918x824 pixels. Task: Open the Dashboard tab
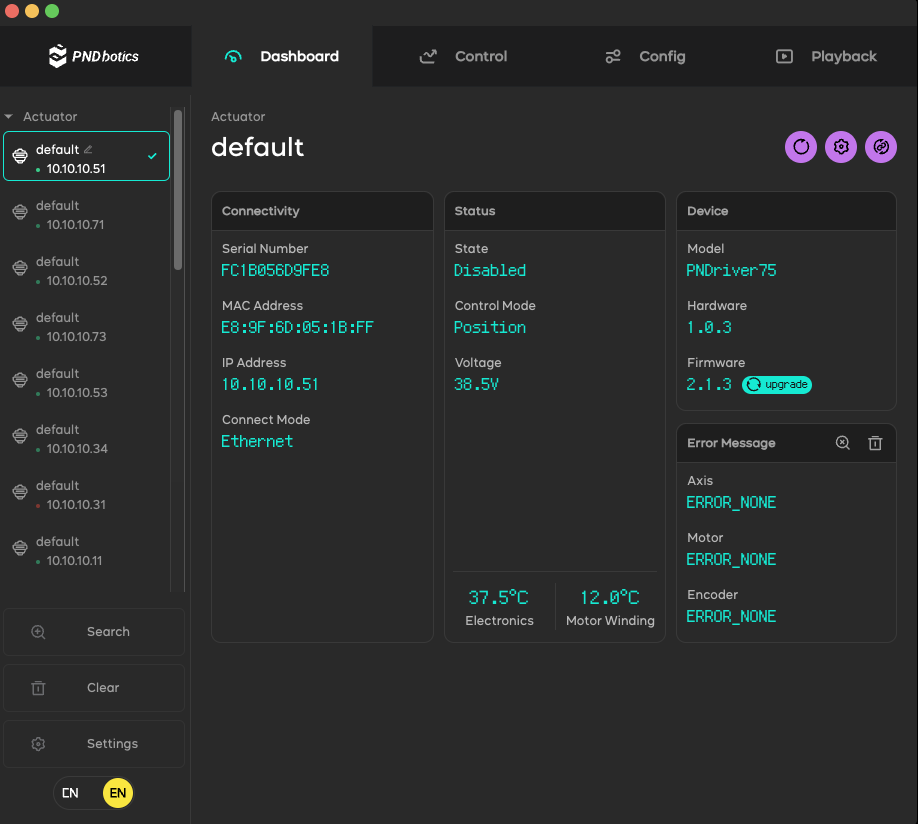point(282,56)
